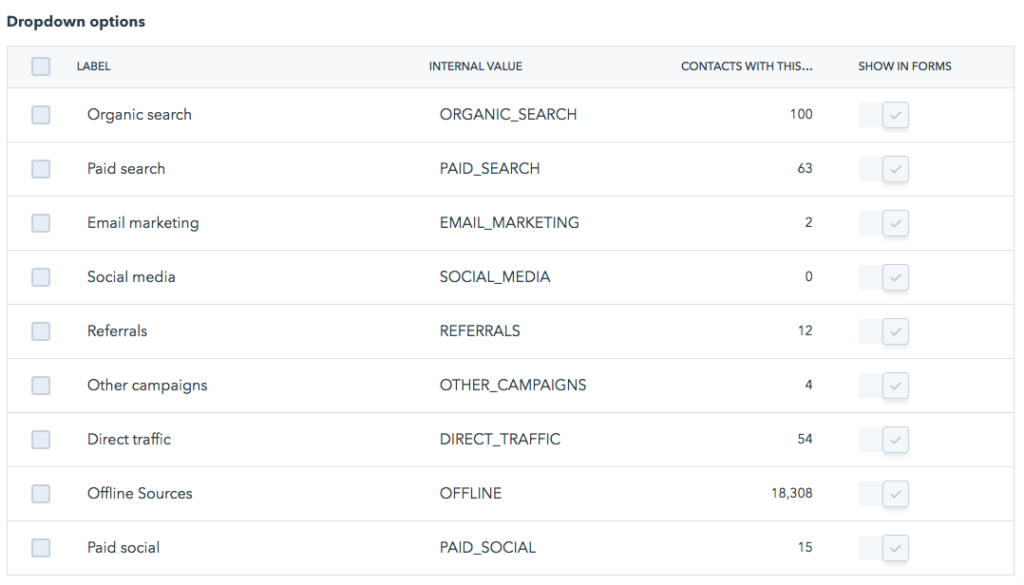Select all options with the header checkbox
The image size is (1024, 585).
[40, 66]
